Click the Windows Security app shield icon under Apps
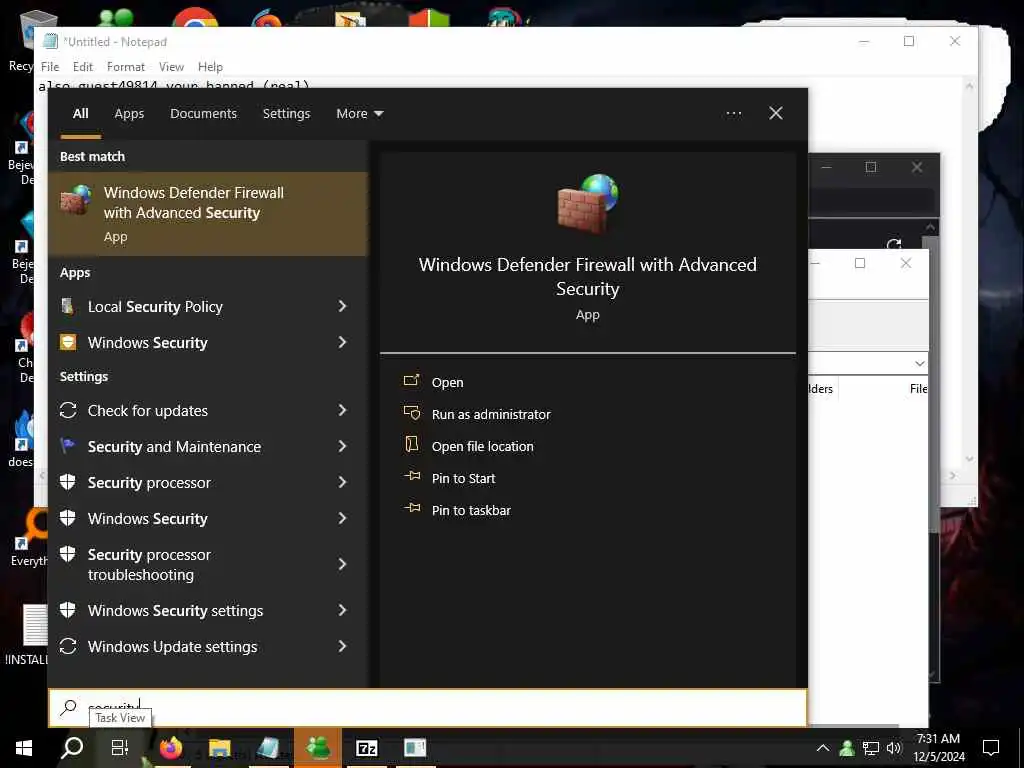 (68, 342)
